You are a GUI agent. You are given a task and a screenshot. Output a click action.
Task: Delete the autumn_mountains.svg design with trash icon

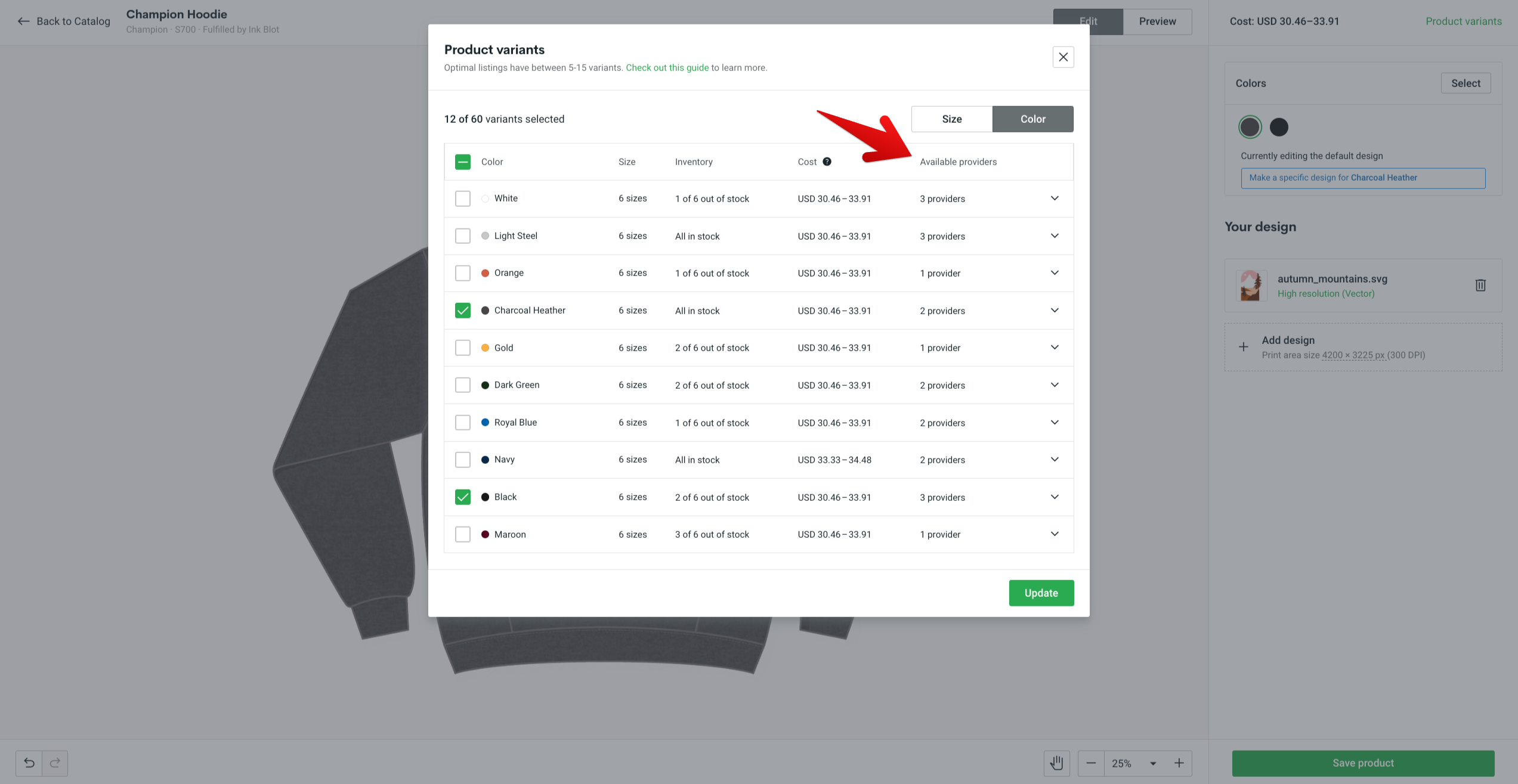point(1480,285)
